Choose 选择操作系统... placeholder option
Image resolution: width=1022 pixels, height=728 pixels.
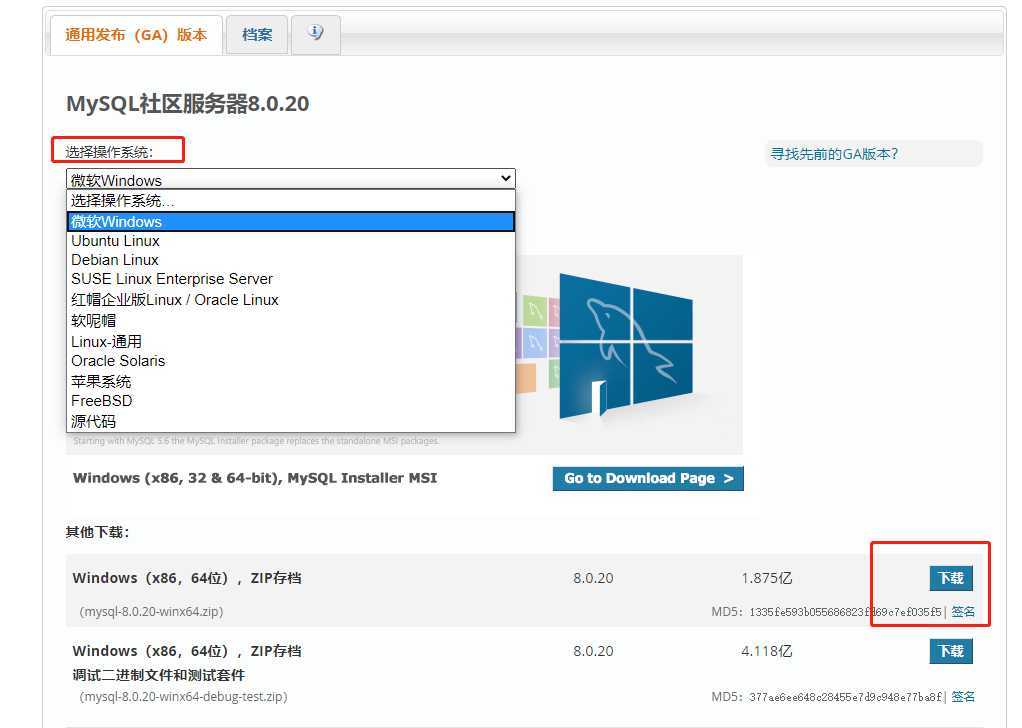(x=291, y=201)
